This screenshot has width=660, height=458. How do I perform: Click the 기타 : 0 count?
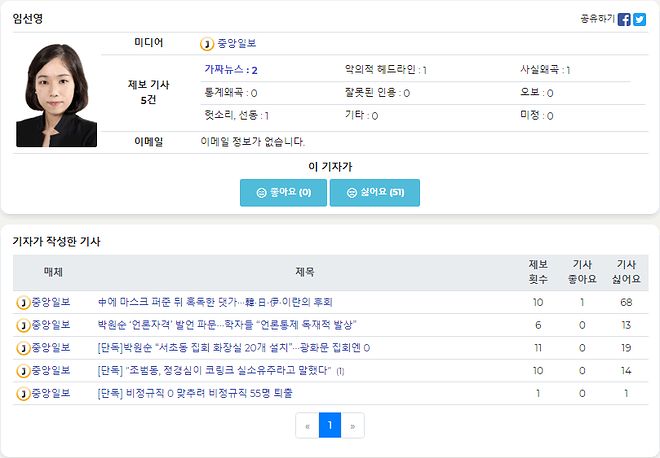(x=361, y=115)
